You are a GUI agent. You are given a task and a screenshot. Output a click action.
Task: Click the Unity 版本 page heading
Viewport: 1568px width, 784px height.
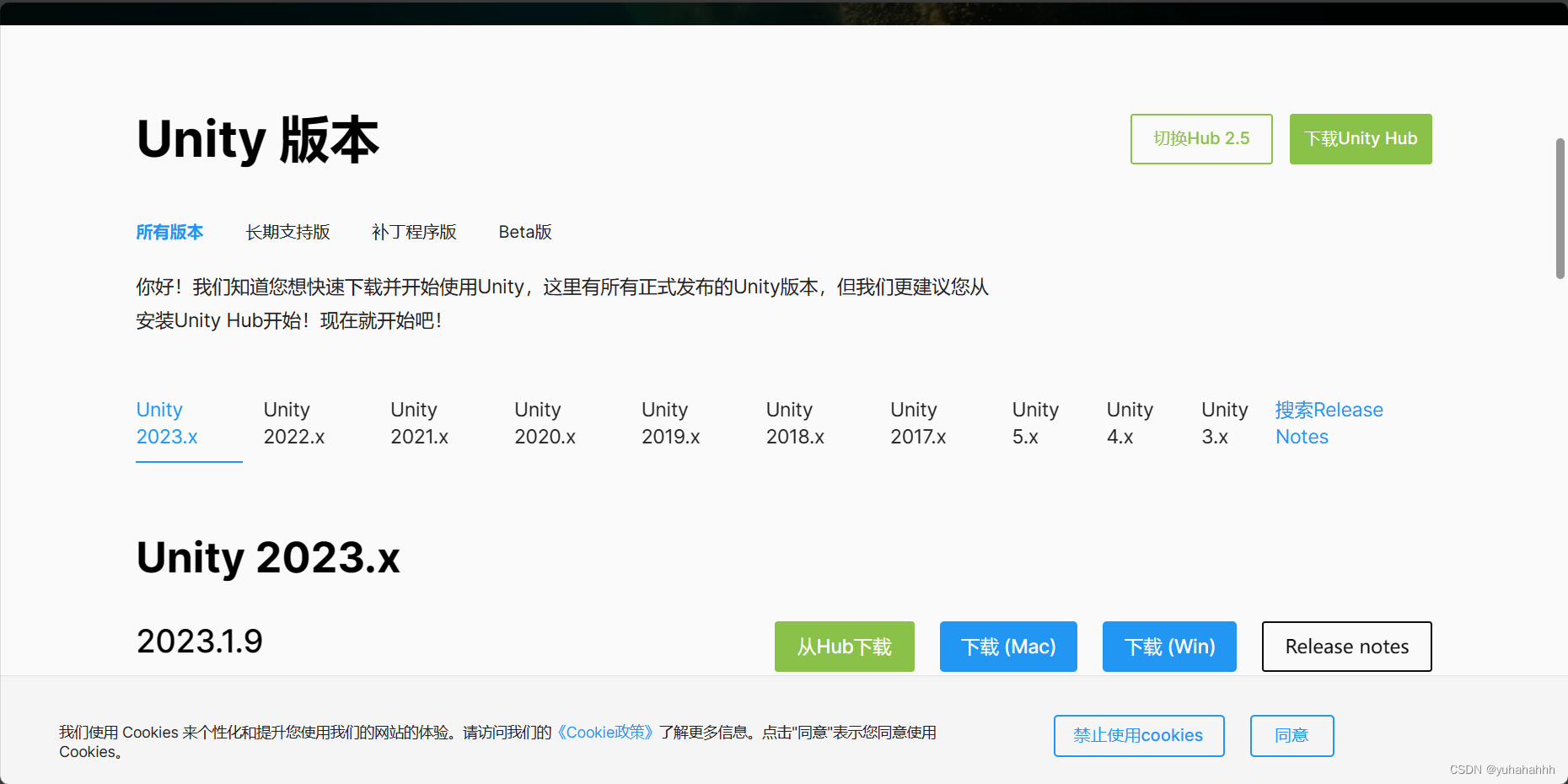click(x=258, y=140)
